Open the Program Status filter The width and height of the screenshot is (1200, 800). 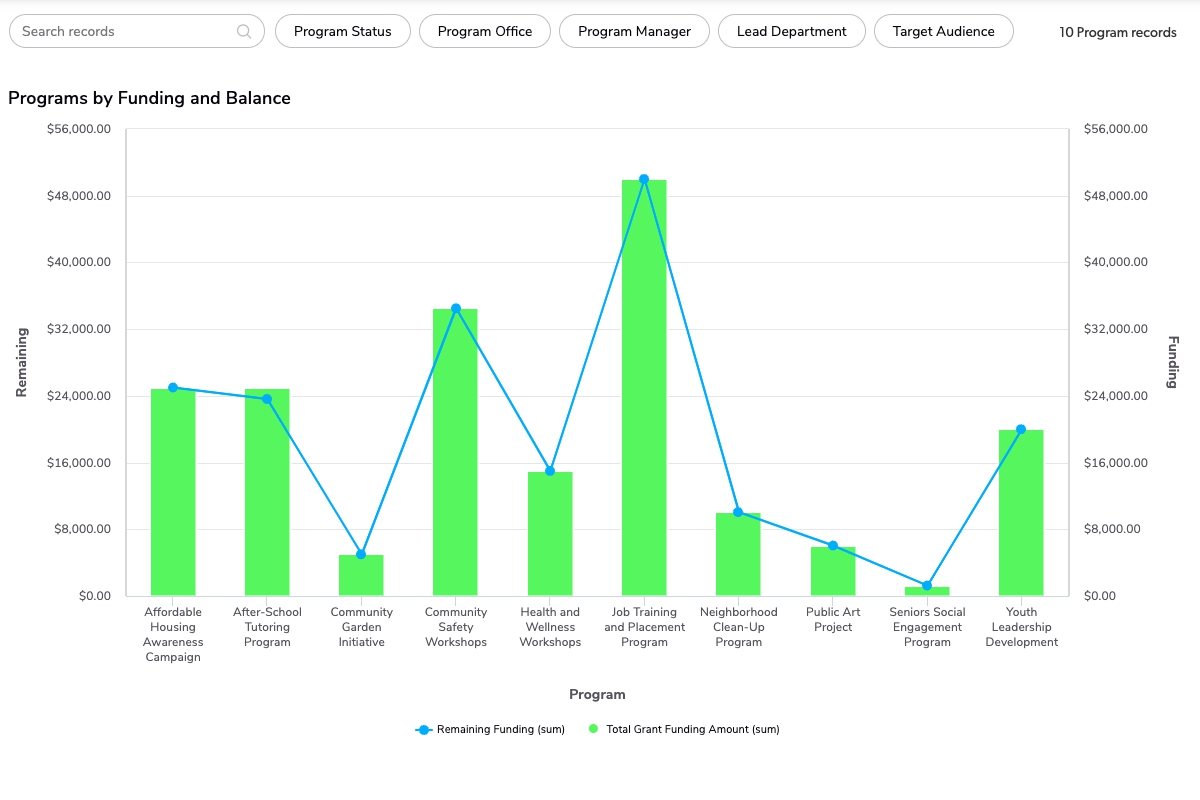tap(342, 31)
